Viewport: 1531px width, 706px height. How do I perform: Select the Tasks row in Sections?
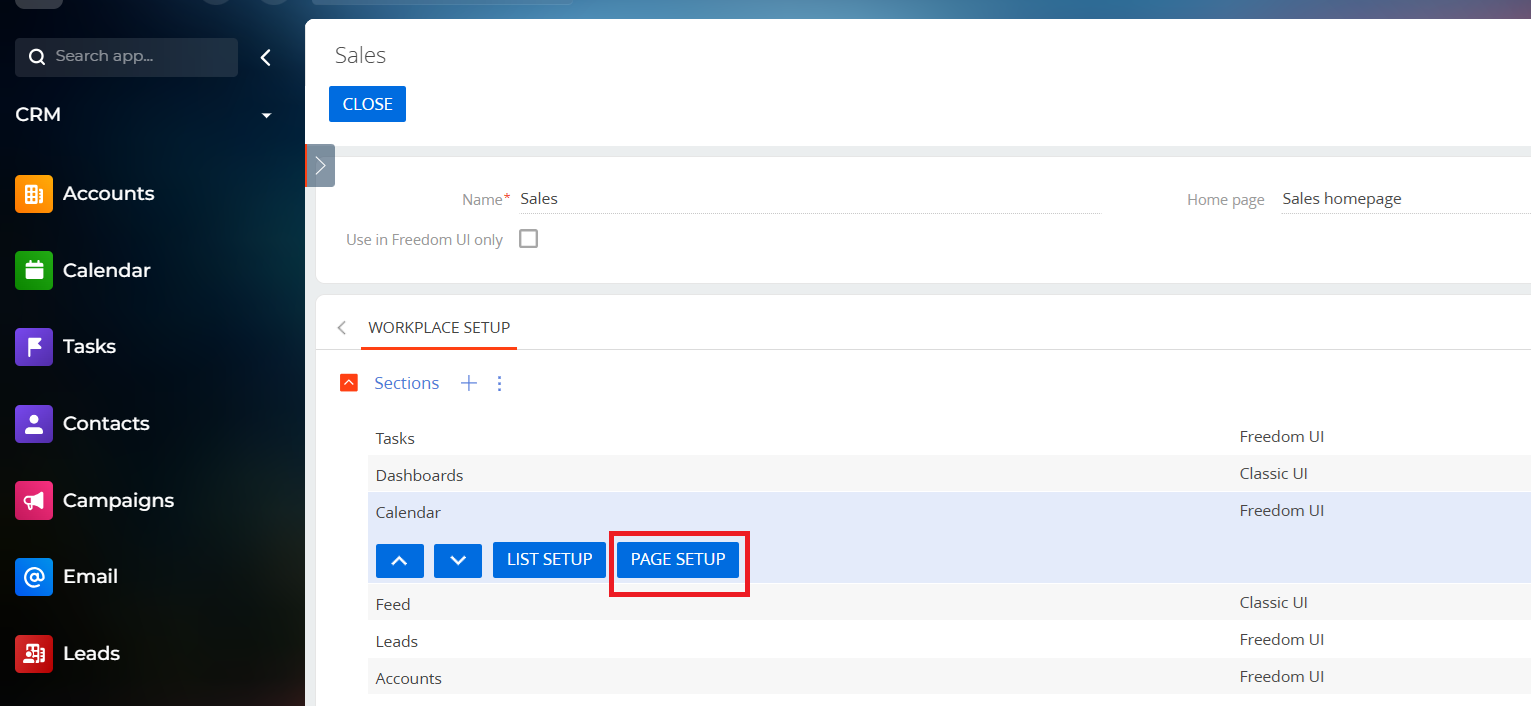(x=949, y=438)
